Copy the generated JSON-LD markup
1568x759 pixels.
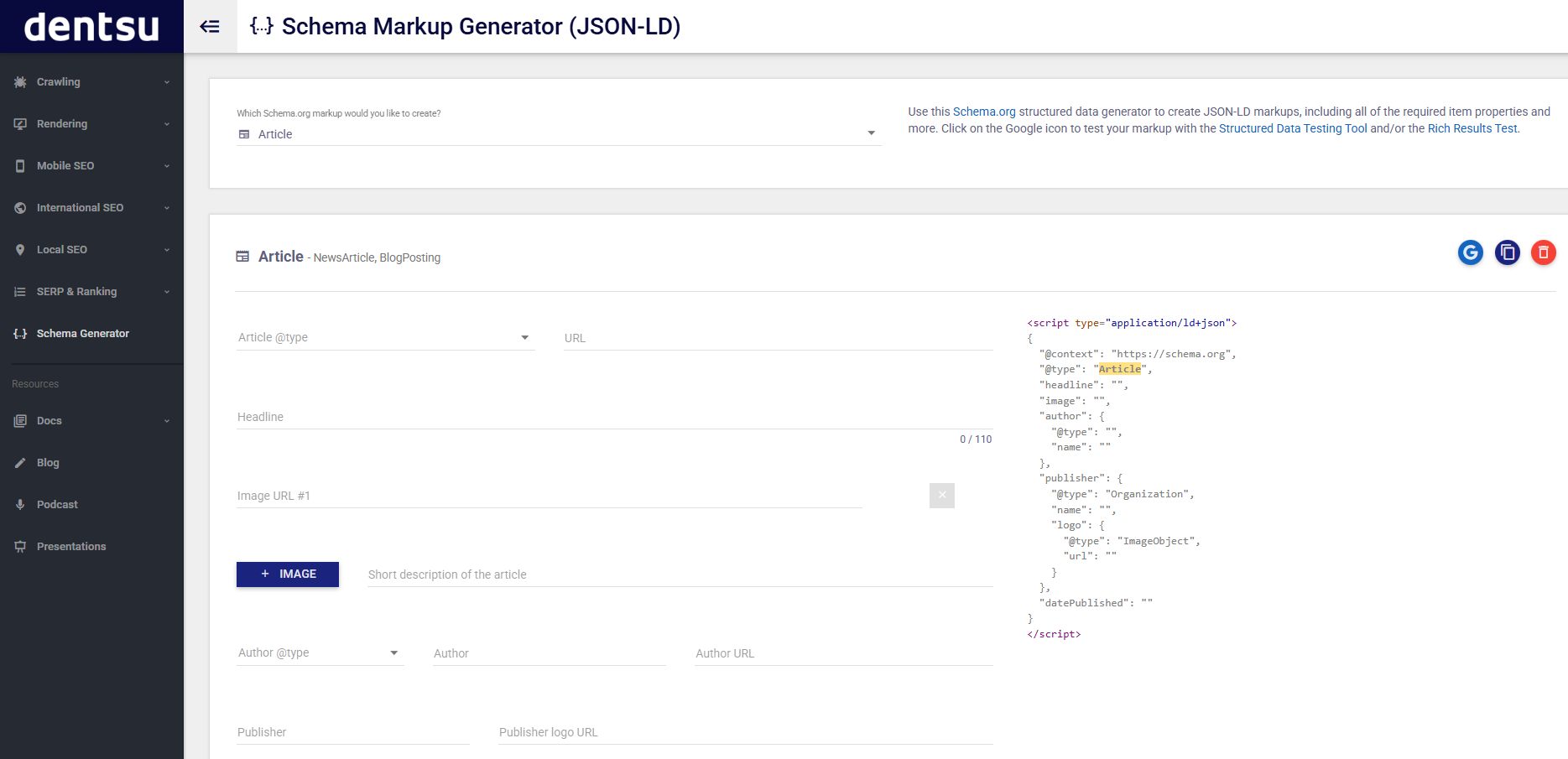pyautogui.click(x=1507, y=252)
